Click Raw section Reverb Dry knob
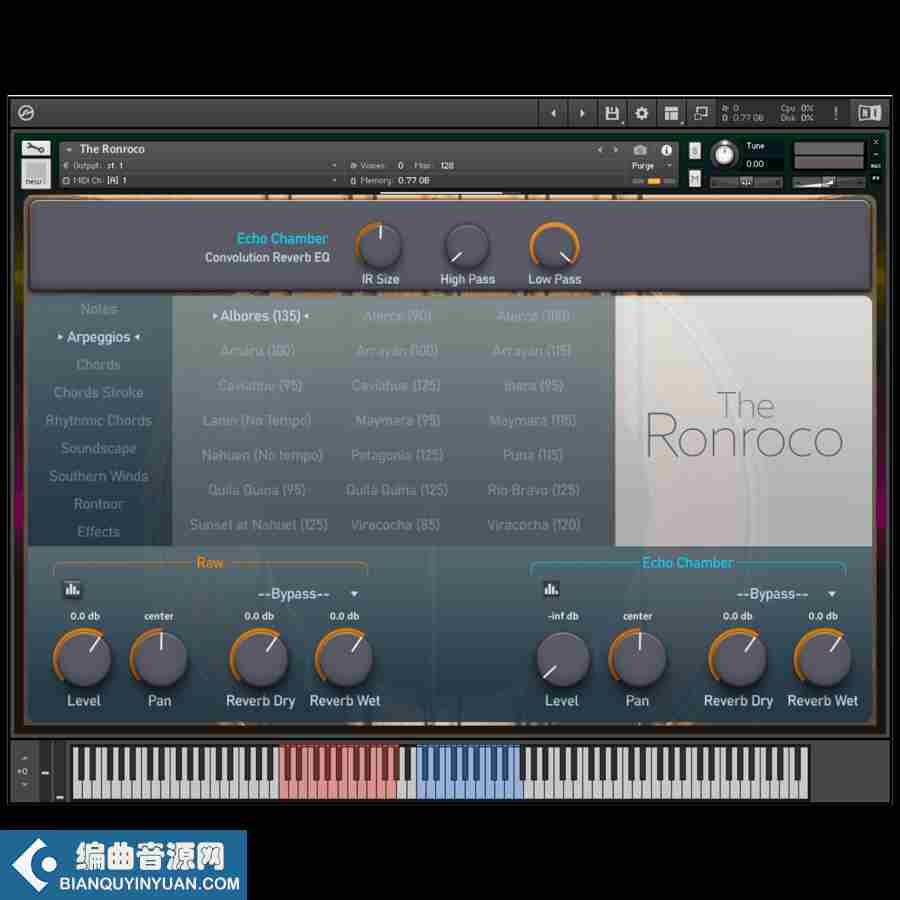 click(x=259, y=658)
